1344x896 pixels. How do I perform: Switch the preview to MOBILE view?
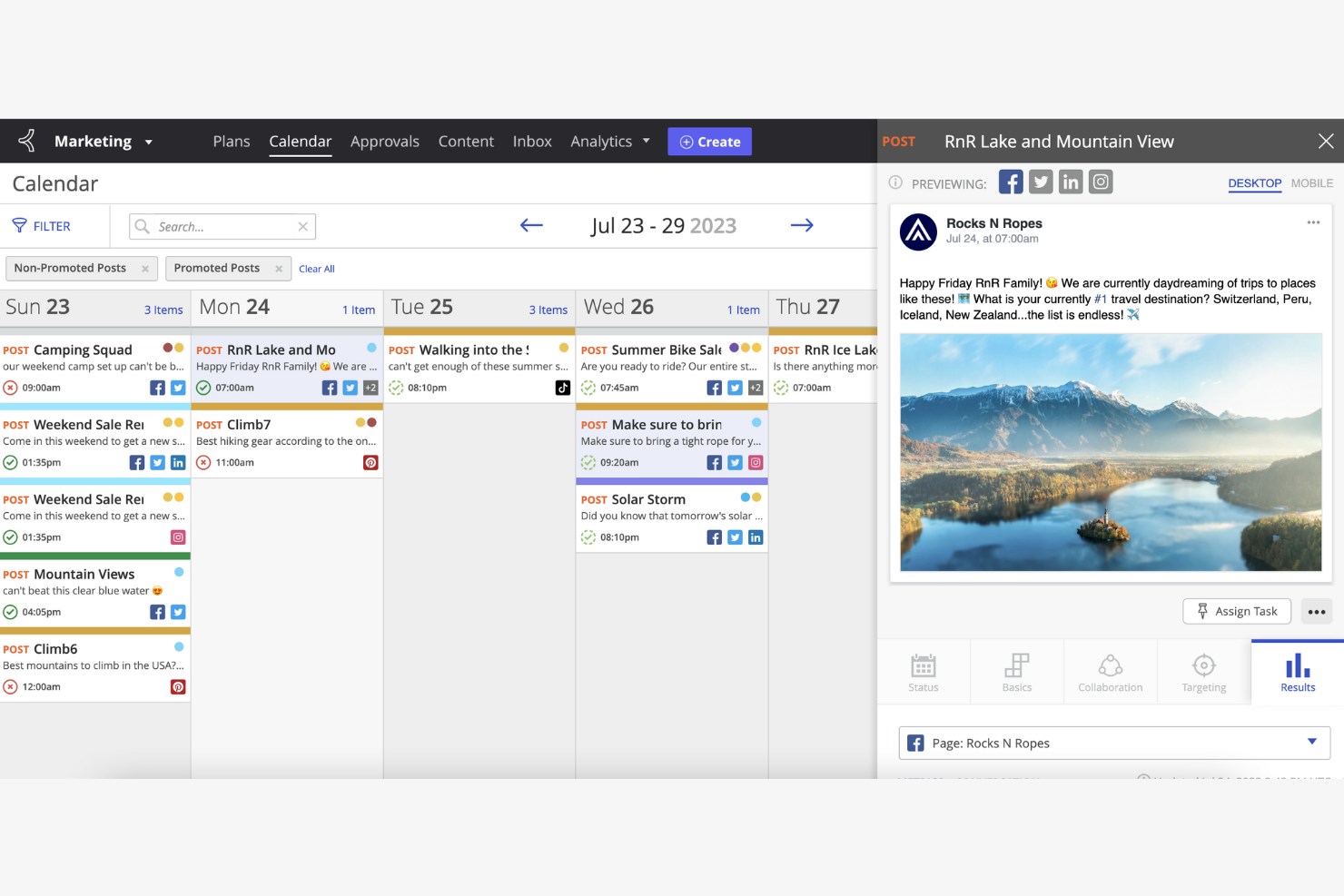point(1311,183)
